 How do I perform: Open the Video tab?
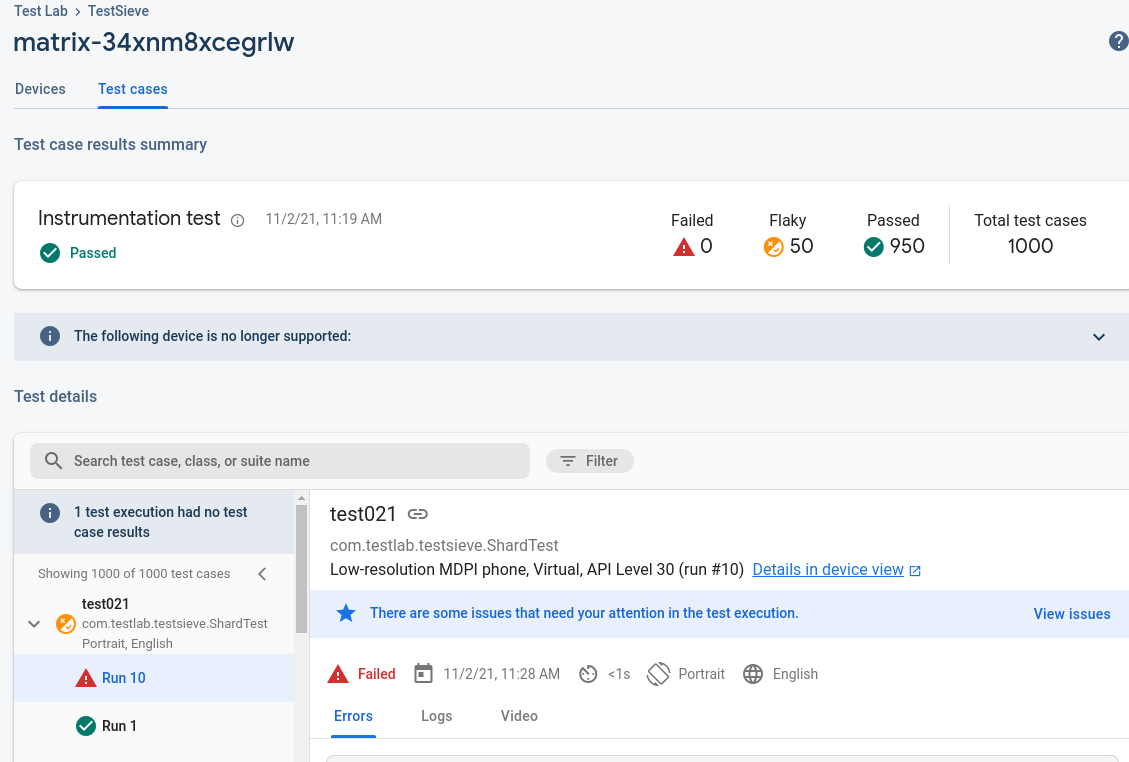point(519,716)
